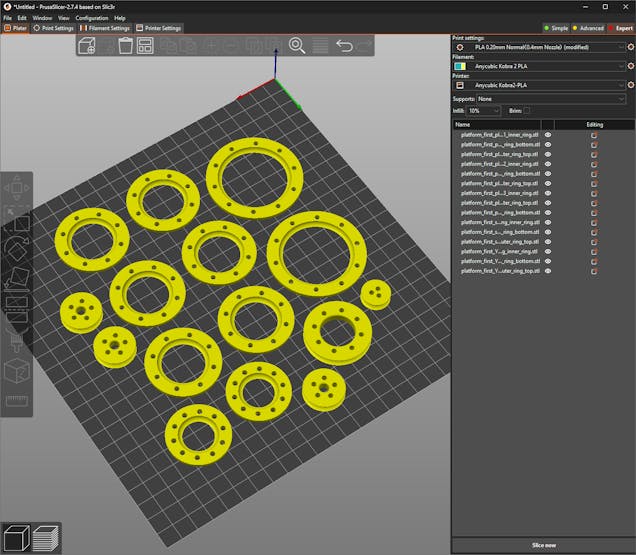Click the Arrange objects toolbar icon
Image resolution: width=636 pixels, height=555 pixels.
146,46
